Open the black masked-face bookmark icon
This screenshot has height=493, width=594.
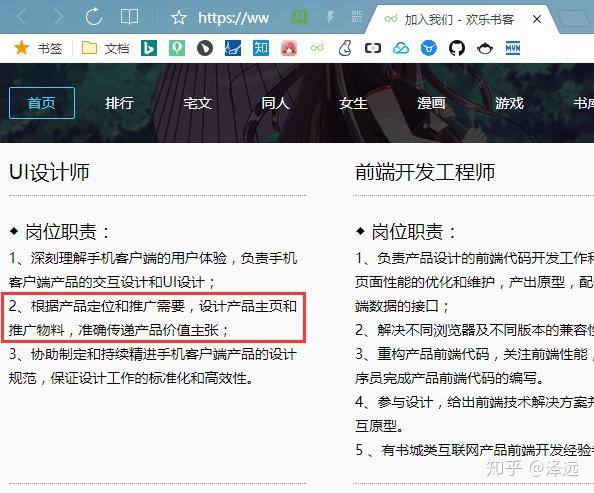[485, 48]
